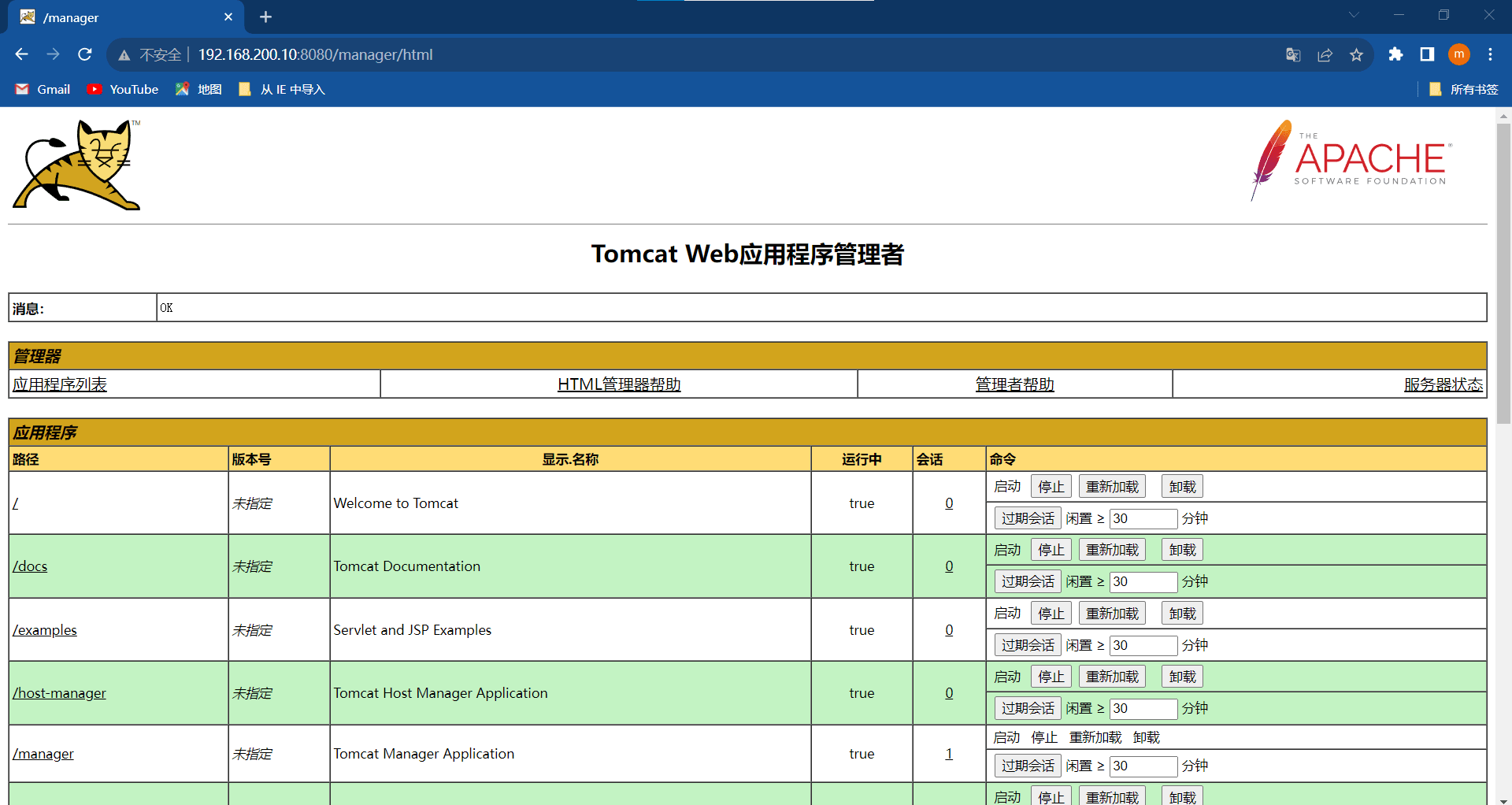Click 停止 for Servlet and JSP Examples
1512x805 pixels.
point(1051,614)
